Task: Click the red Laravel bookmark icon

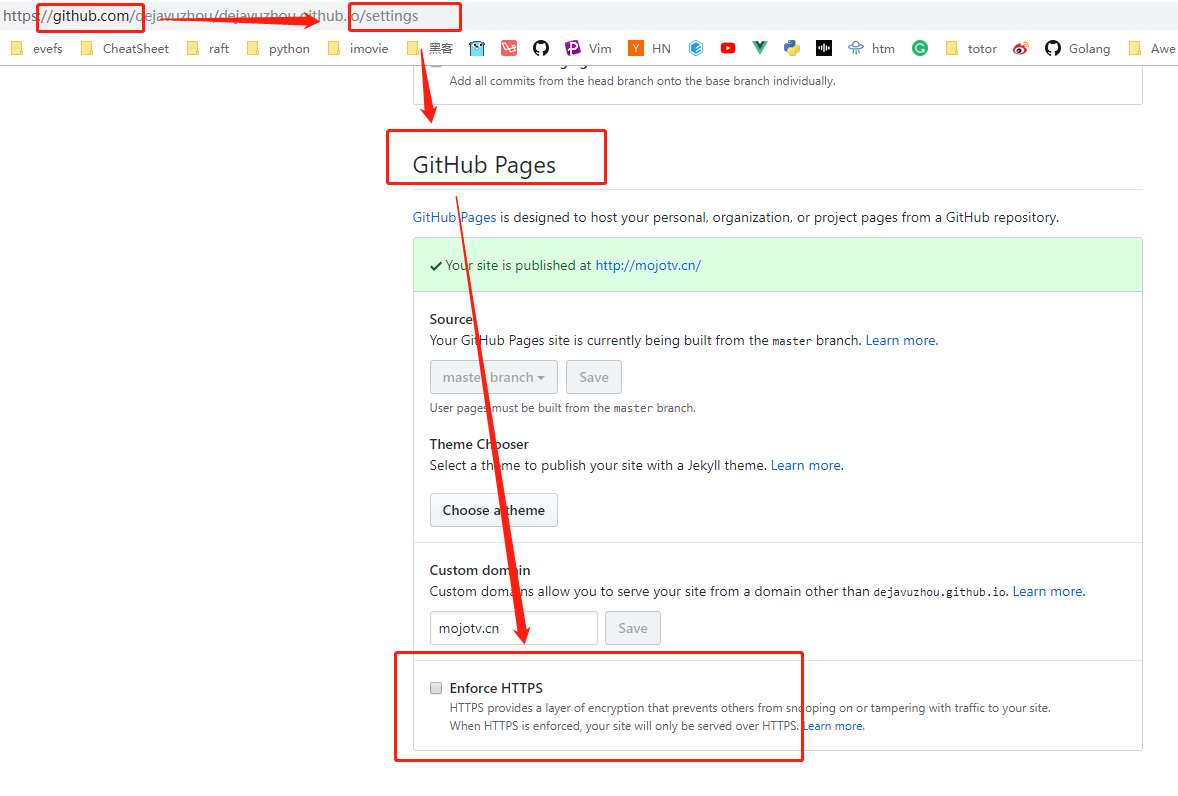Action: 509,49
